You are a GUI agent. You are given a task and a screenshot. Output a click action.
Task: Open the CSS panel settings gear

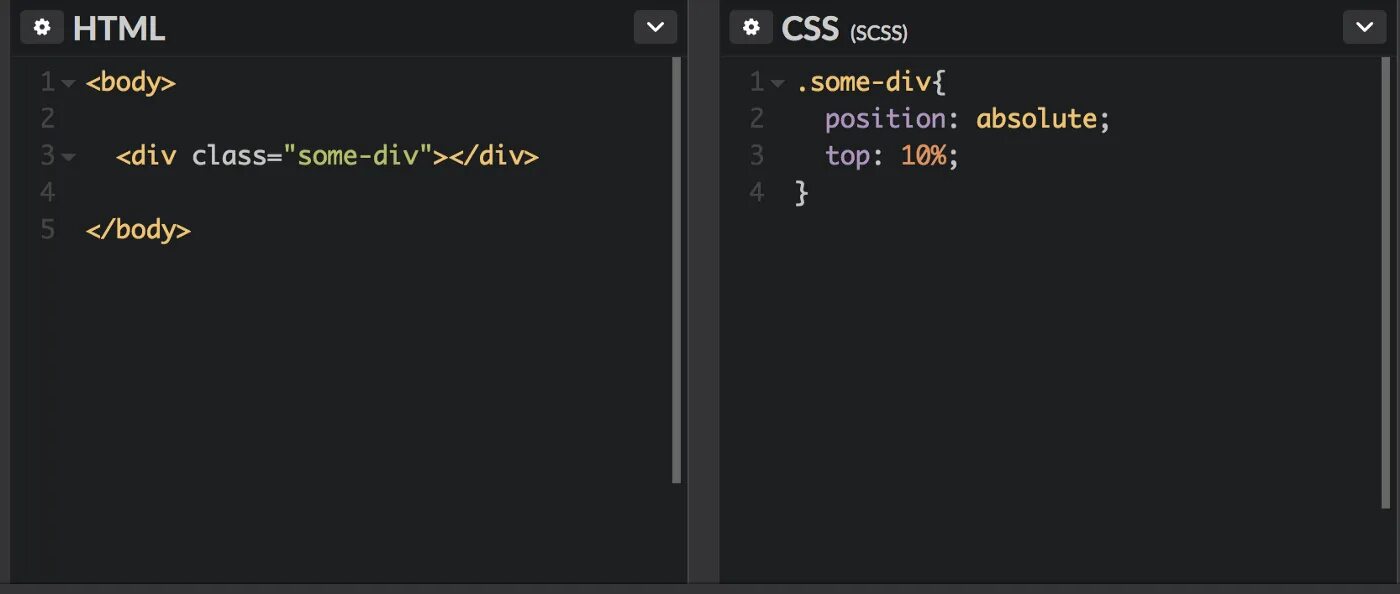pos(751,28)
